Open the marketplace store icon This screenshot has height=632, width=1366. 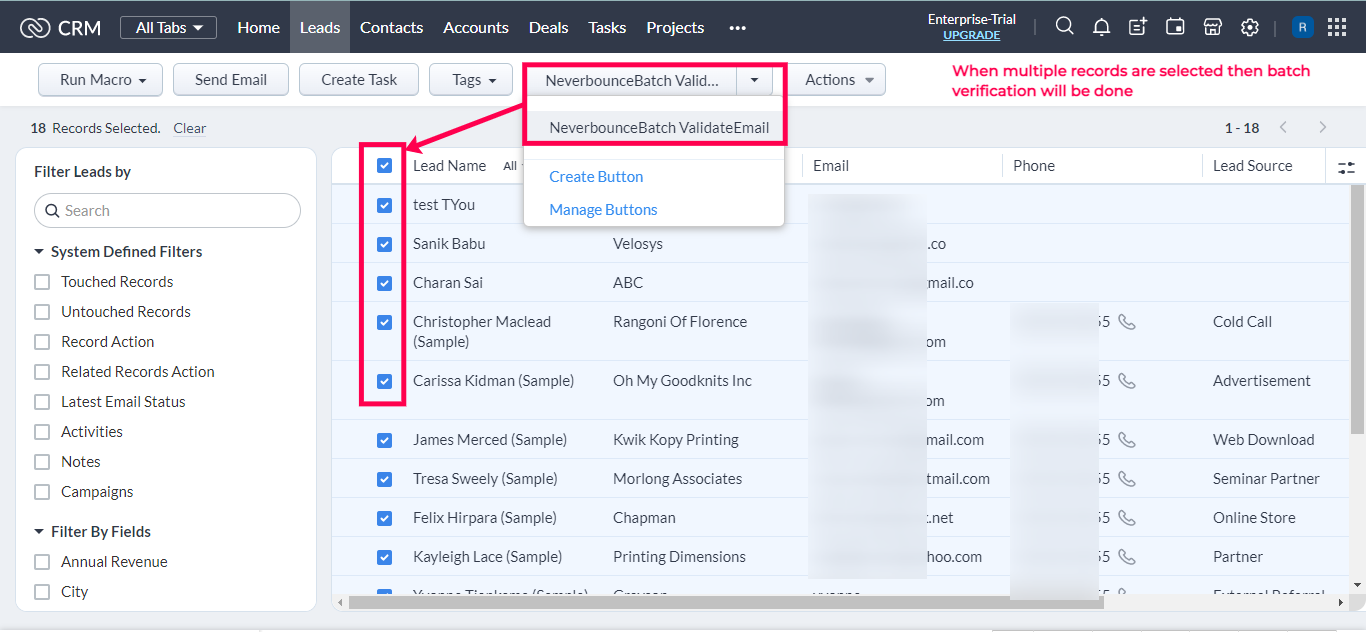click(1212, 27)
